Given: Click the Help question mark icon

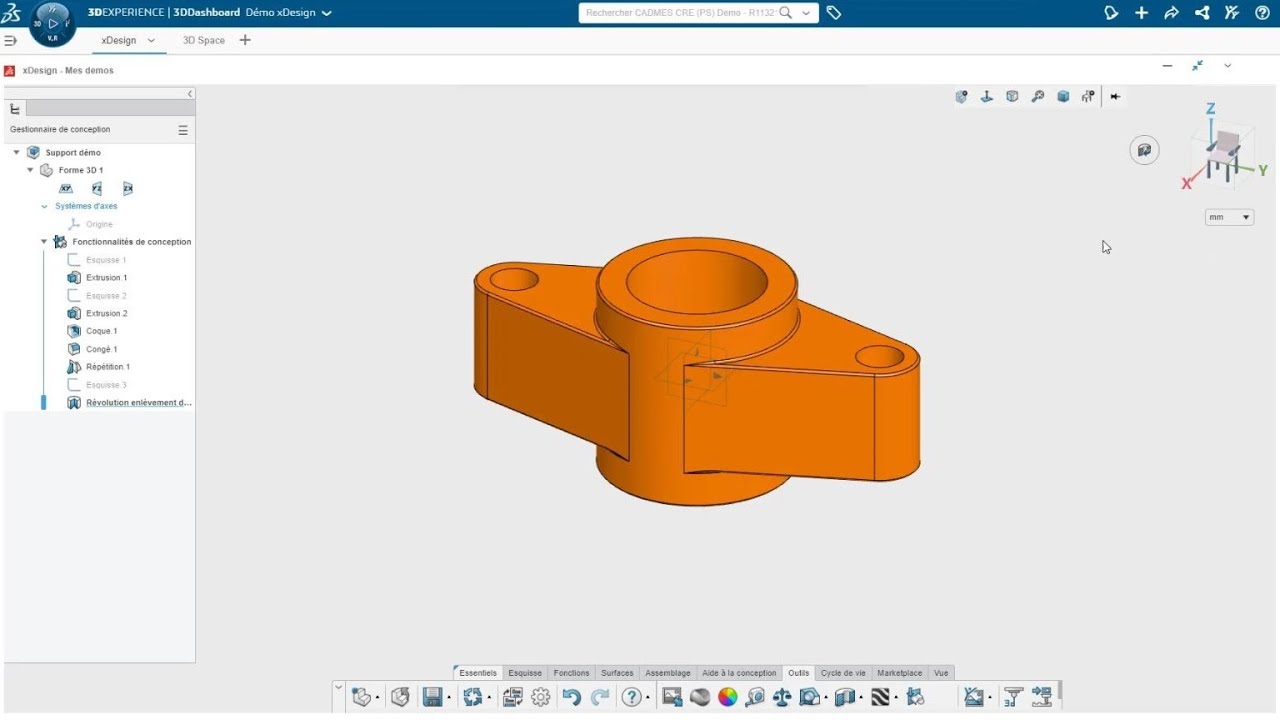Looking at the screenshot, I should click(x=631, y=697).
